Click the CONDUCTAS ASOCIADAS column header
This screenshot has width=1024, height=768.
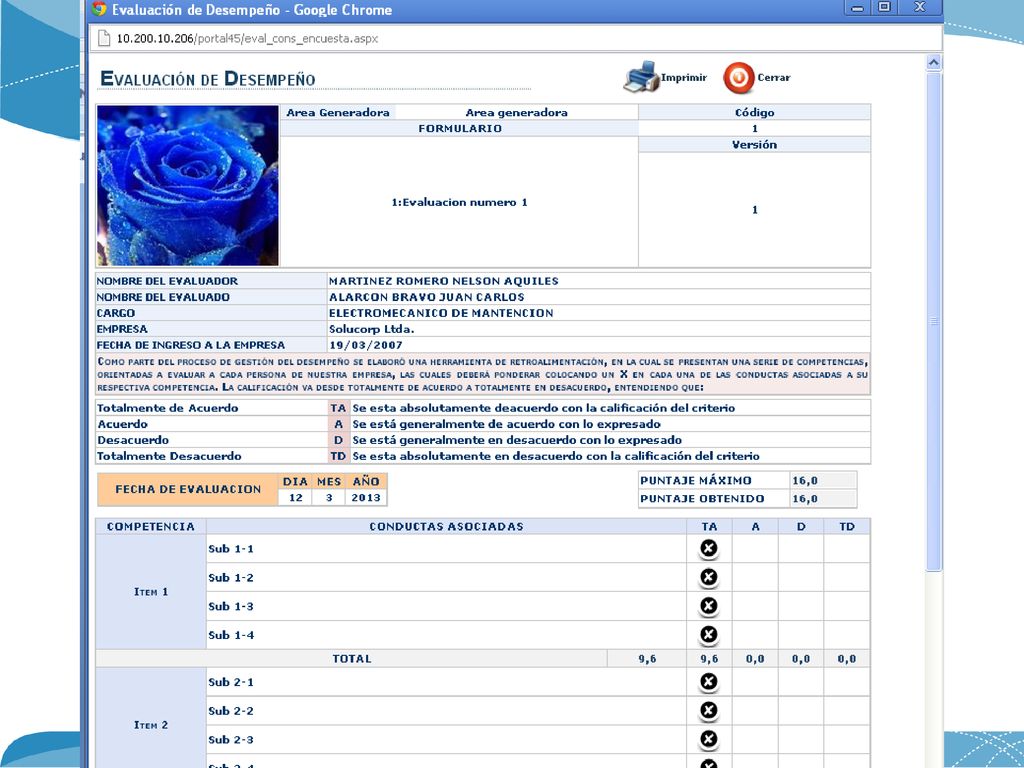click(446, 526)
